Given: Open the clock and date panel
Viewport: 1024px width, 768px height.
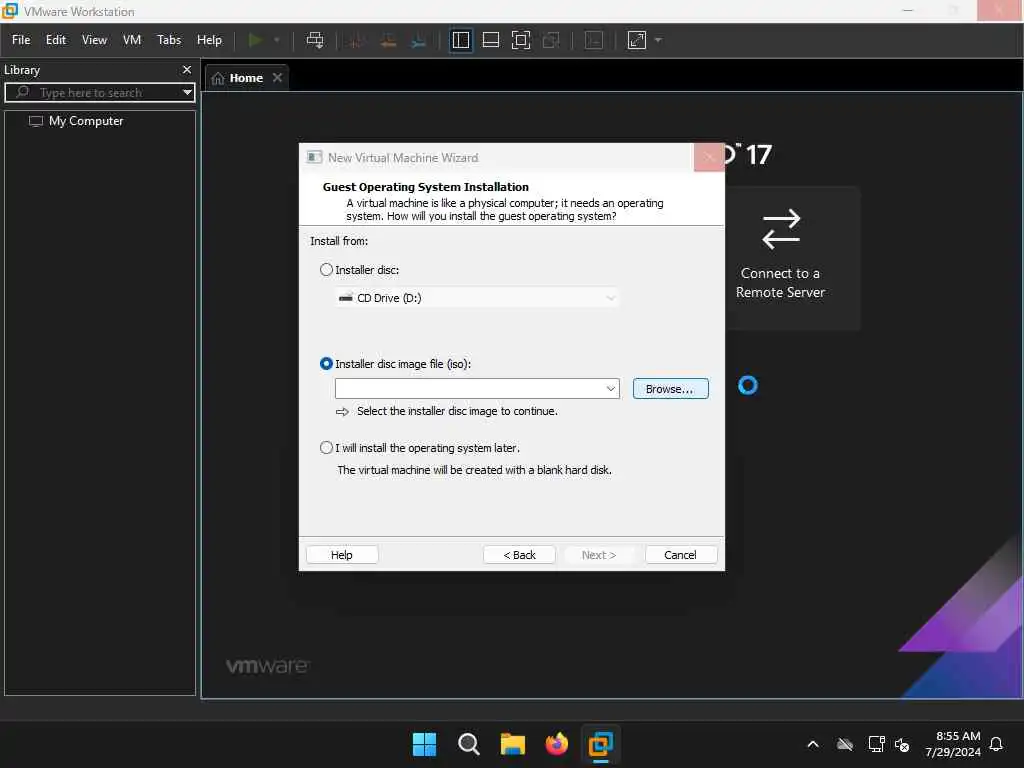Looking at the screenshot, I should pyautogui.click(x=952, y=744).
